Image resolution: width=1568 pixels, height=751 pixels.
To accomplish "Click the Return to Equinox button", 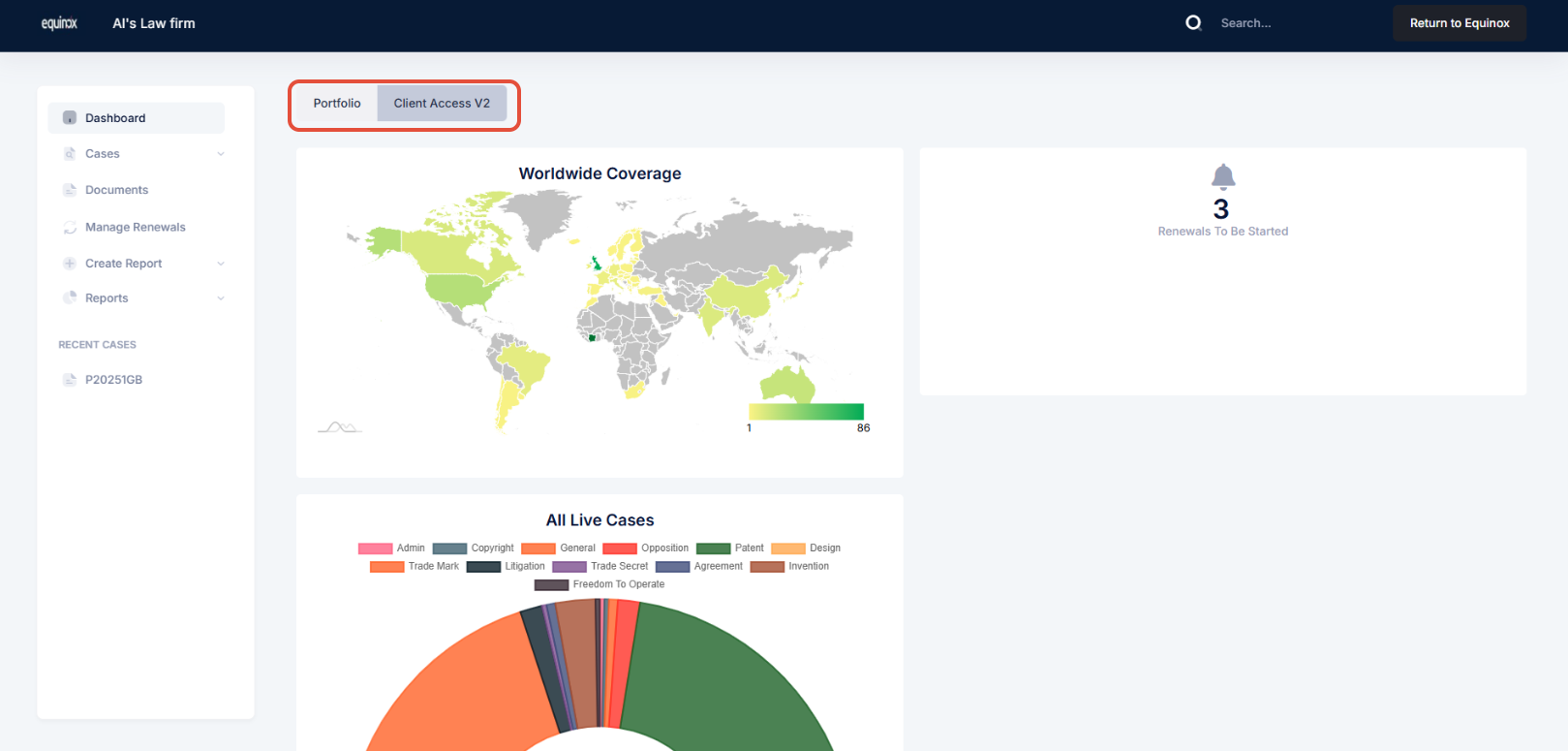I will pyautogui.click(x=1460, y=23).
